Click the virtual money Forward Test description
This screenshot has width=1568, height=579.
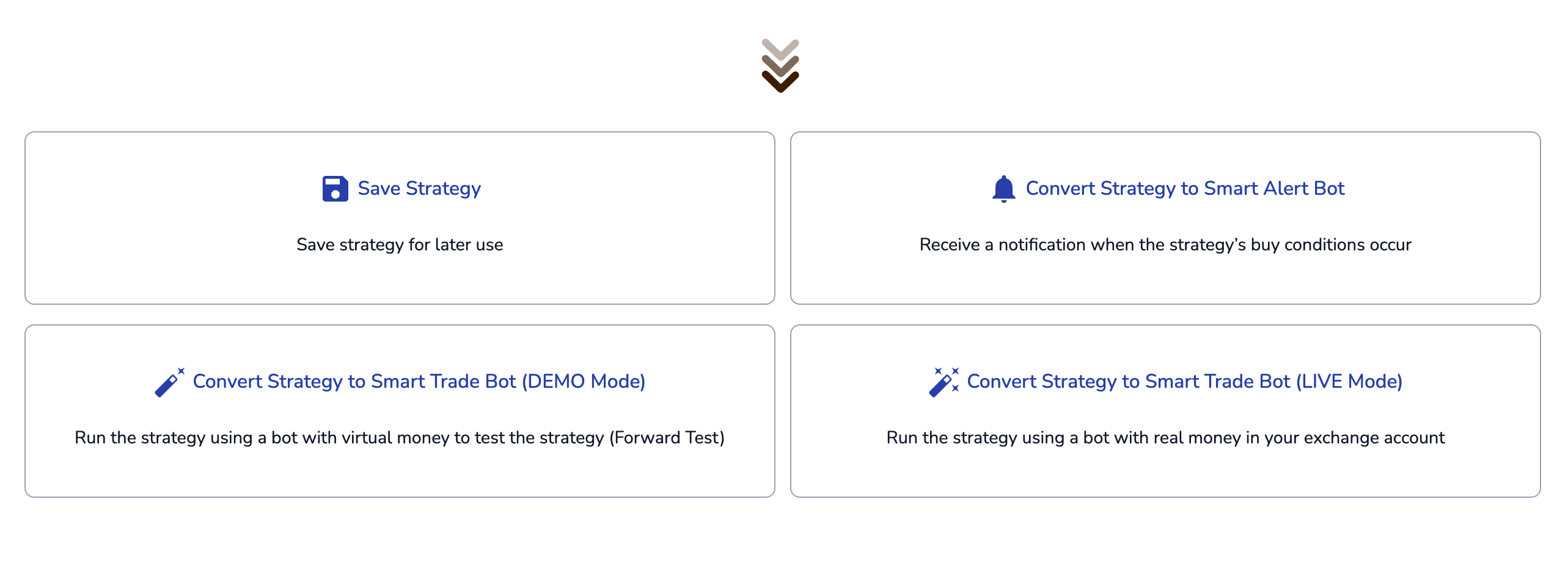[400, 438]
